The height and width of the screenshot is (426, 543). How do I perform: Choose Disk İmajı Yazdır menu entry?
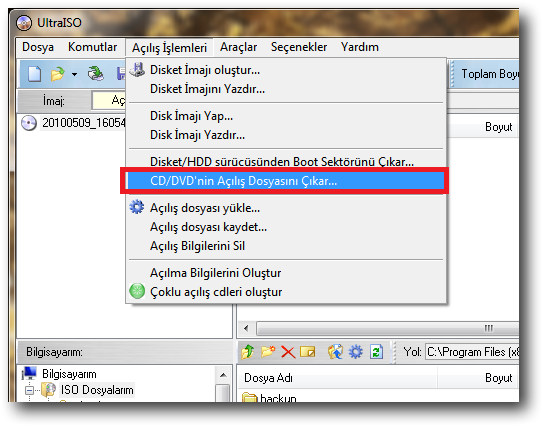pyautogui.click(x=286, y=135)
